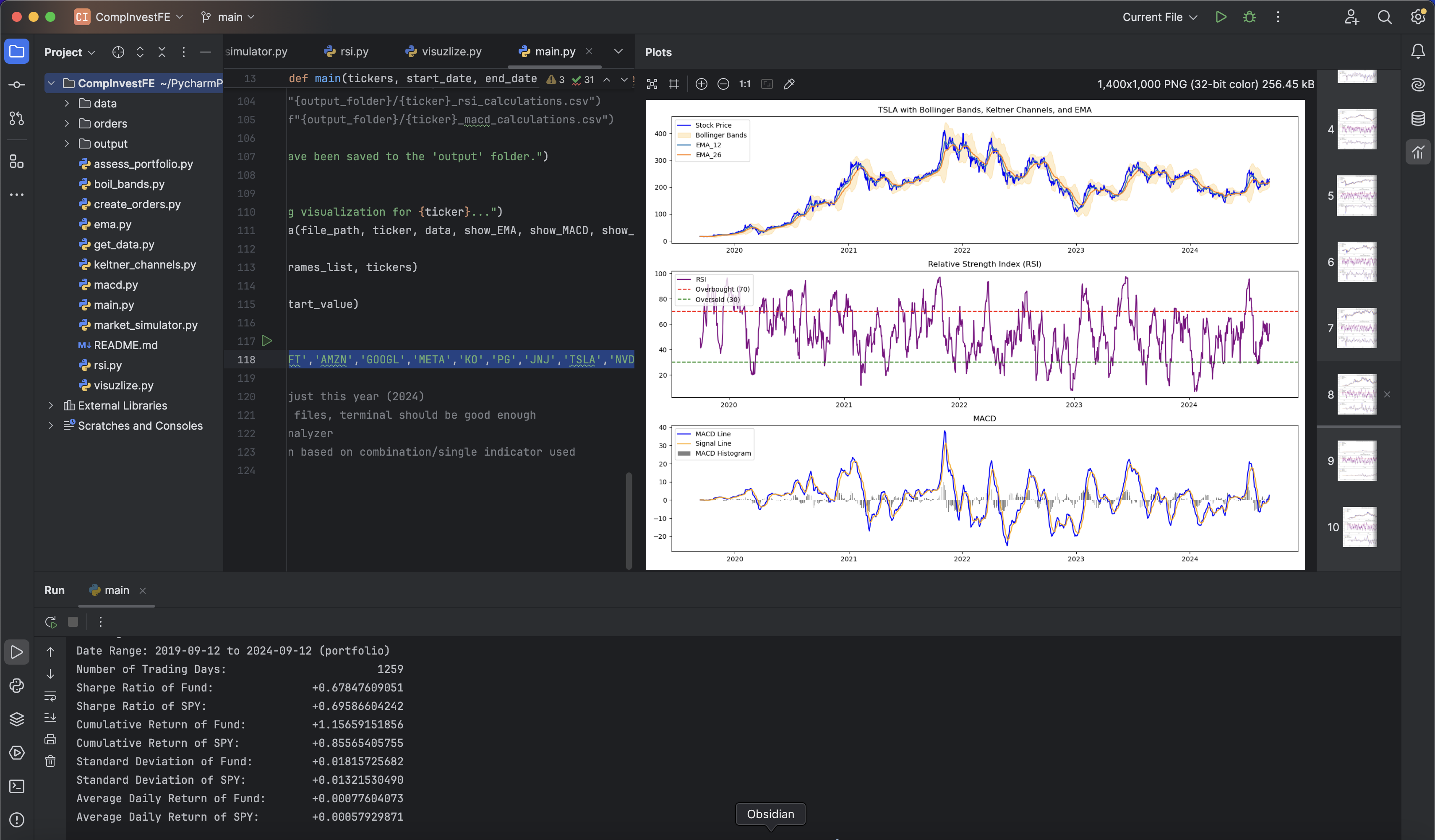Click the Run tool window icon
The image size is (1435, 840).
[16, 652]
